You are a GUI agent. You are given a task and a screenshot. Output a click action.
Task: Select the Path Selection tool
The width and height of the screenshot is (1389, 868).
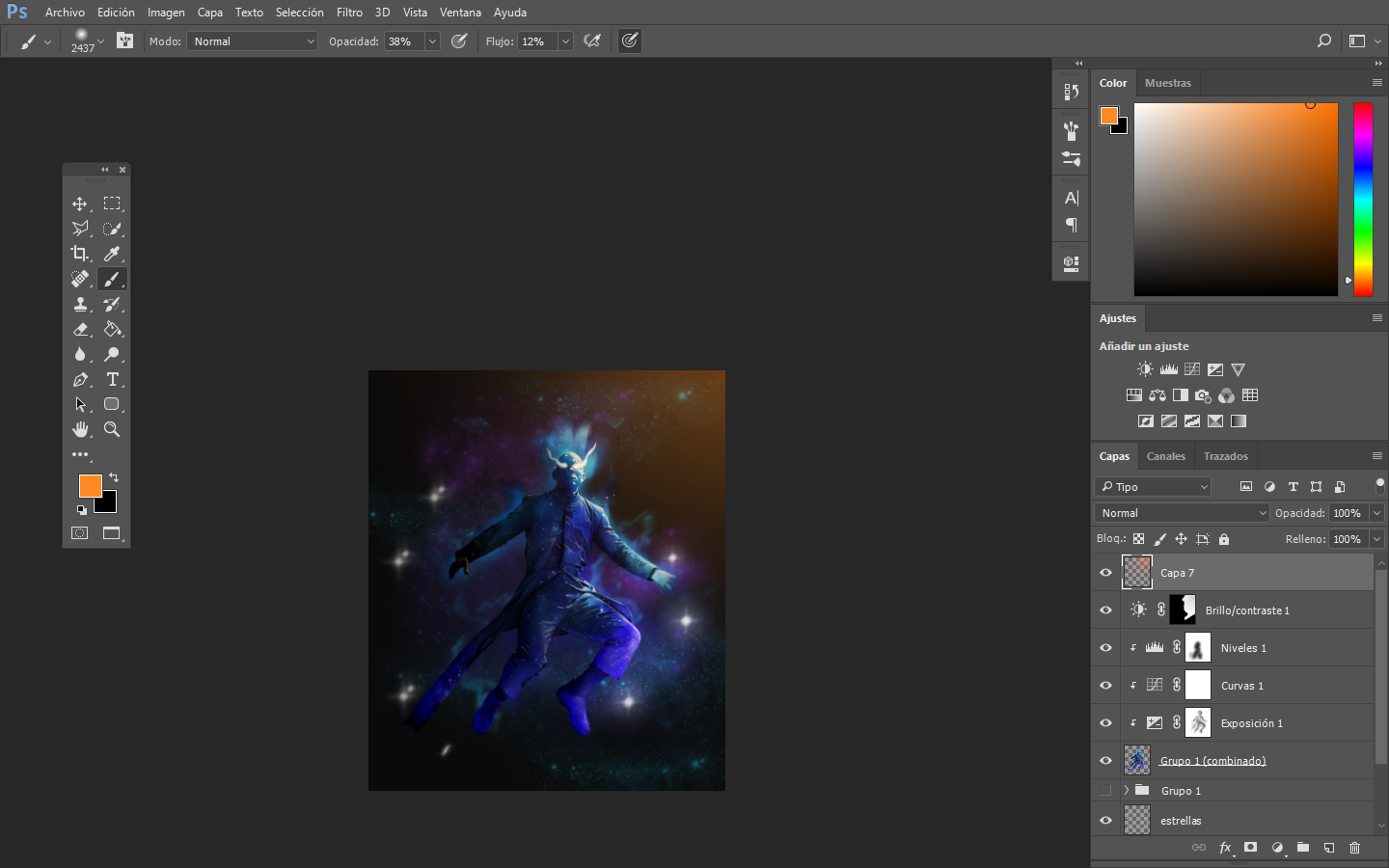(x=80, y=404)
